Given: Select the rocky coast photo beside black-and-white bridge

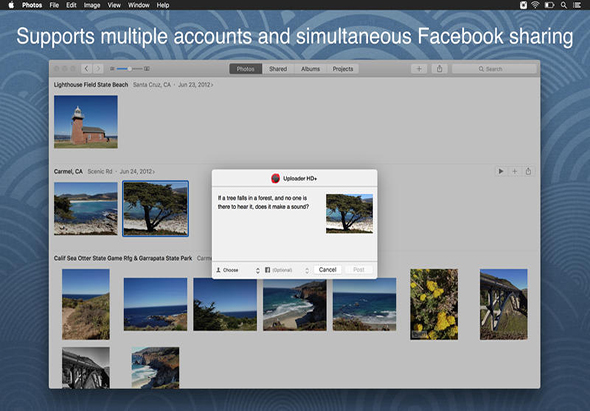Looking at the screenshot, I should click(155, 368).
